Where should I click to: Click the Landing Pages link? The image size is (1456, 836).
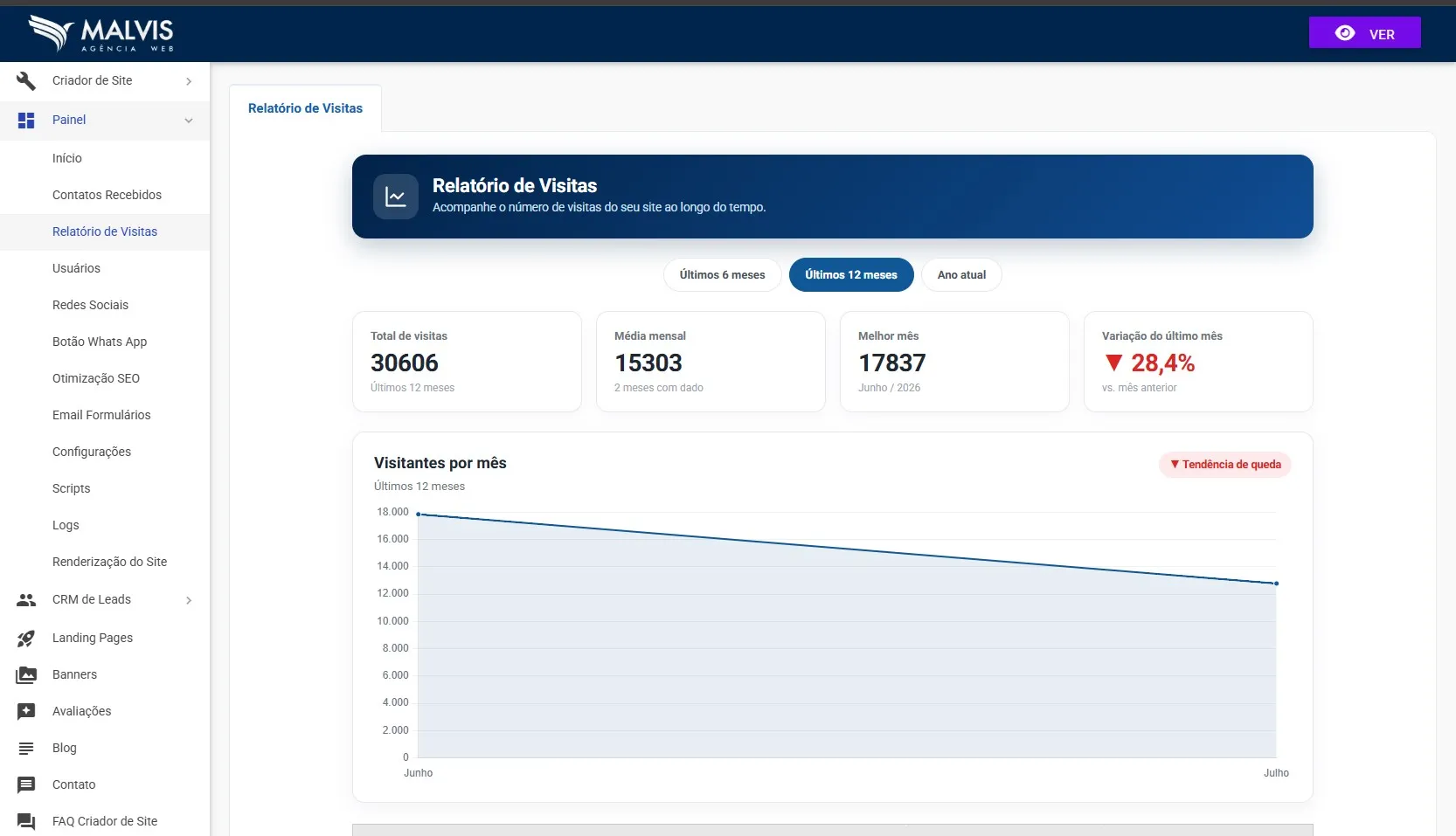point(93,638)
